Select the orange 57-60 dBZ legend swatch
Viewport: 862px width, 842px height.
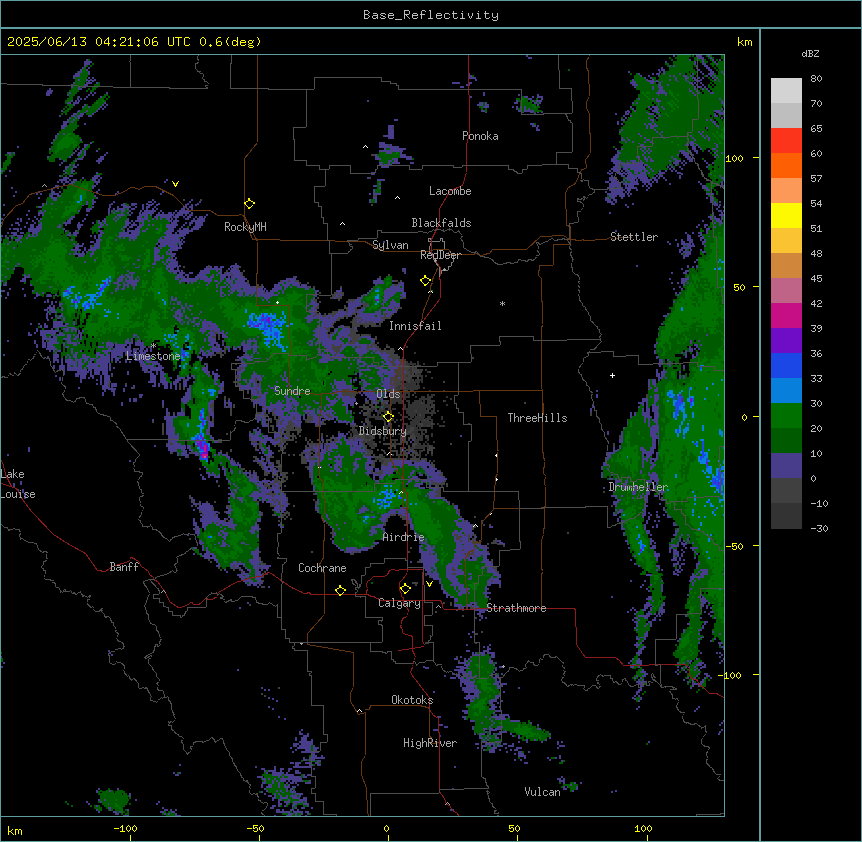(x=786, y=165)
